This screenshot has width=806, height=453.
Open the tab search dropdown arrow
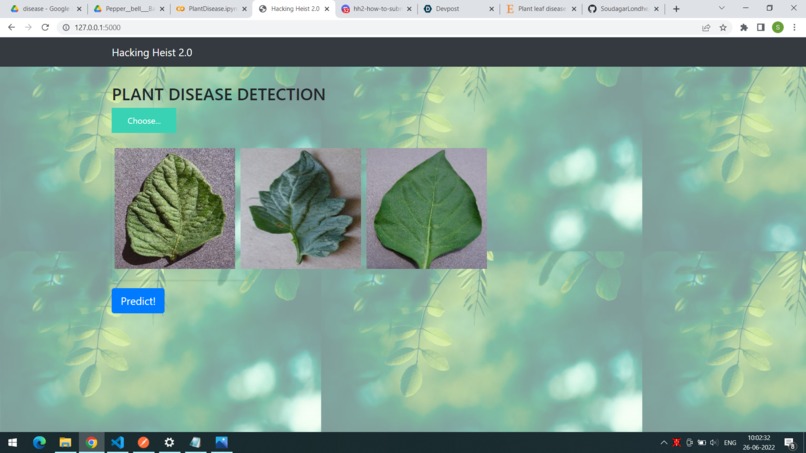(x=722, y=8)
